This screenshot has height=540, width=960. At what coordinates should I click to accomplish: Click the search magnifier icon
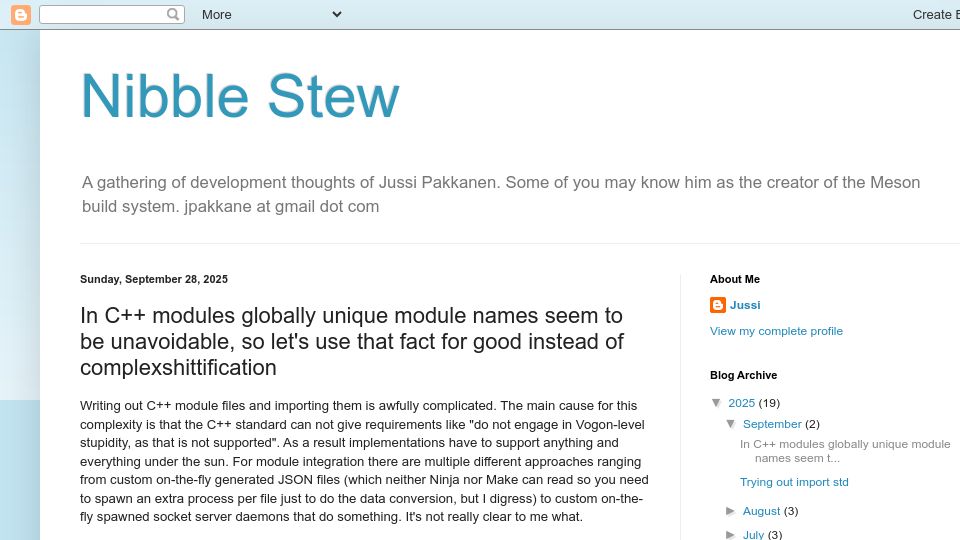click(173, 14)
